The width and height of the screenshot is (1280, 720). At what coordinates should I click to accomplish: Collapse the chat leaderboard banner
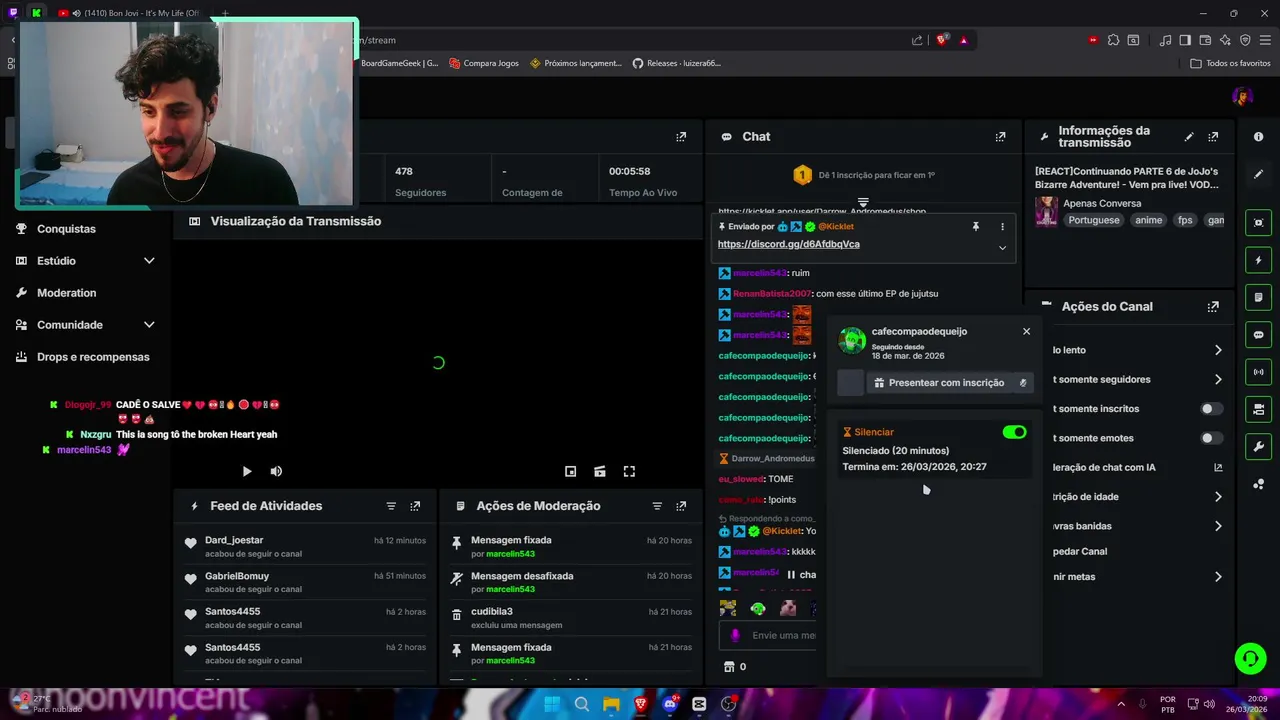862,202
